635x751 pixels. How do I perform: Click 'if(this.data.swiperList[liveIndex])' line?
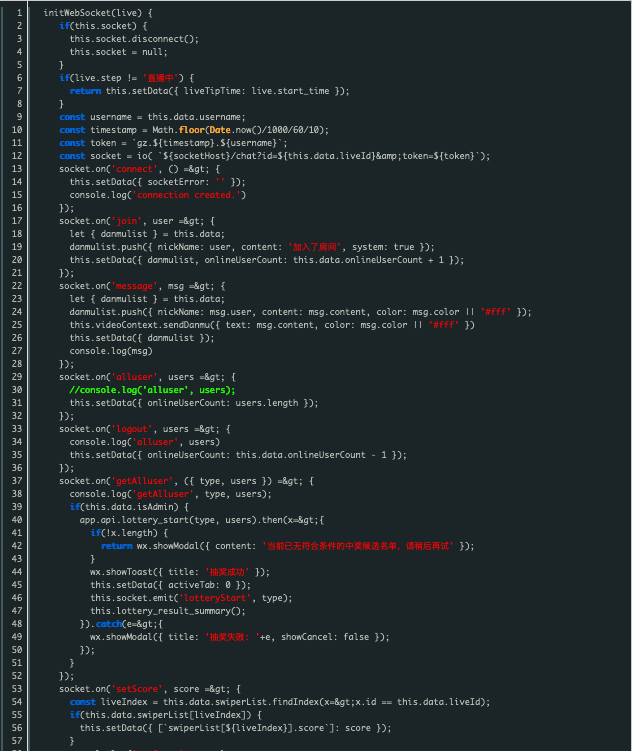click(166, 715)
